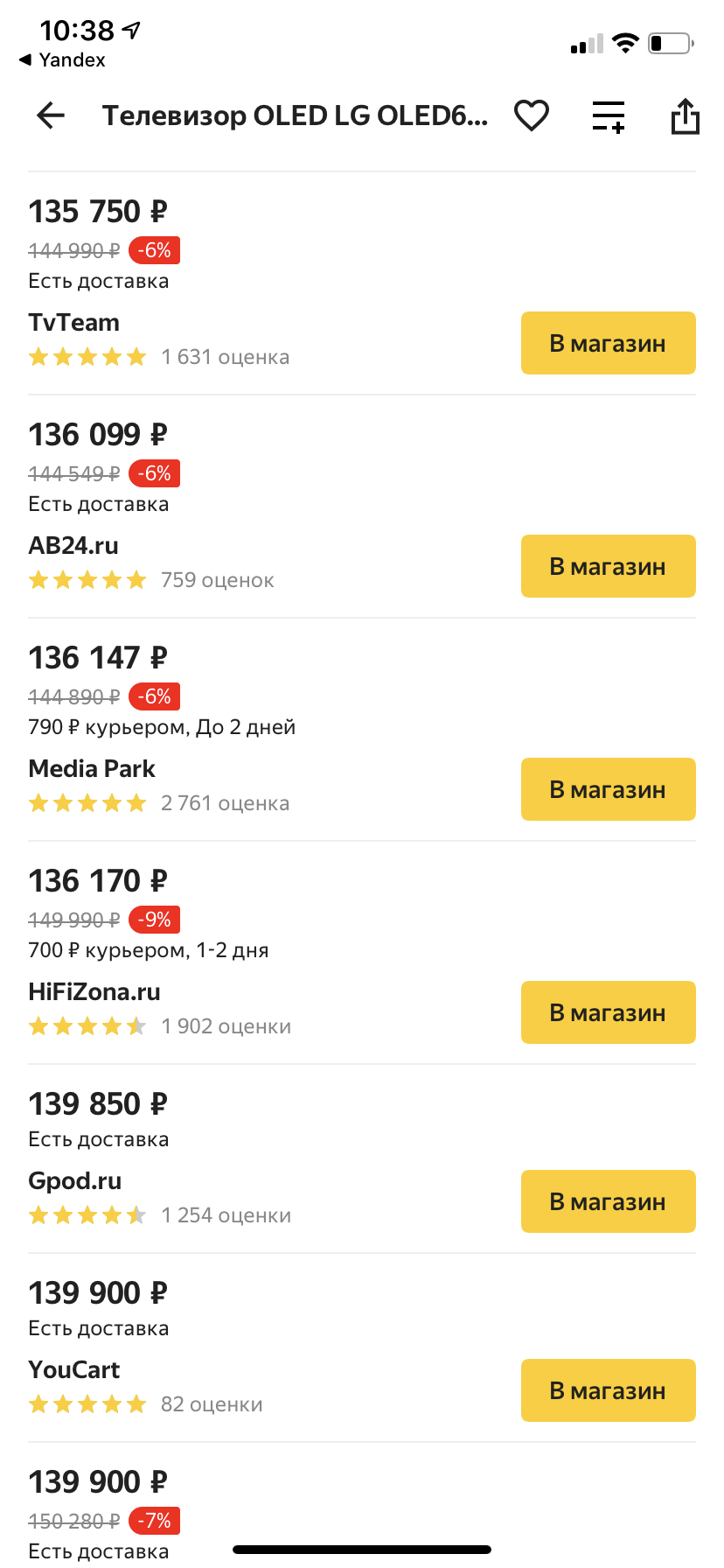Return to Yandex app via breadcrumb
Viewport: 724px width, 1568px height.
[x=63, y=59]
